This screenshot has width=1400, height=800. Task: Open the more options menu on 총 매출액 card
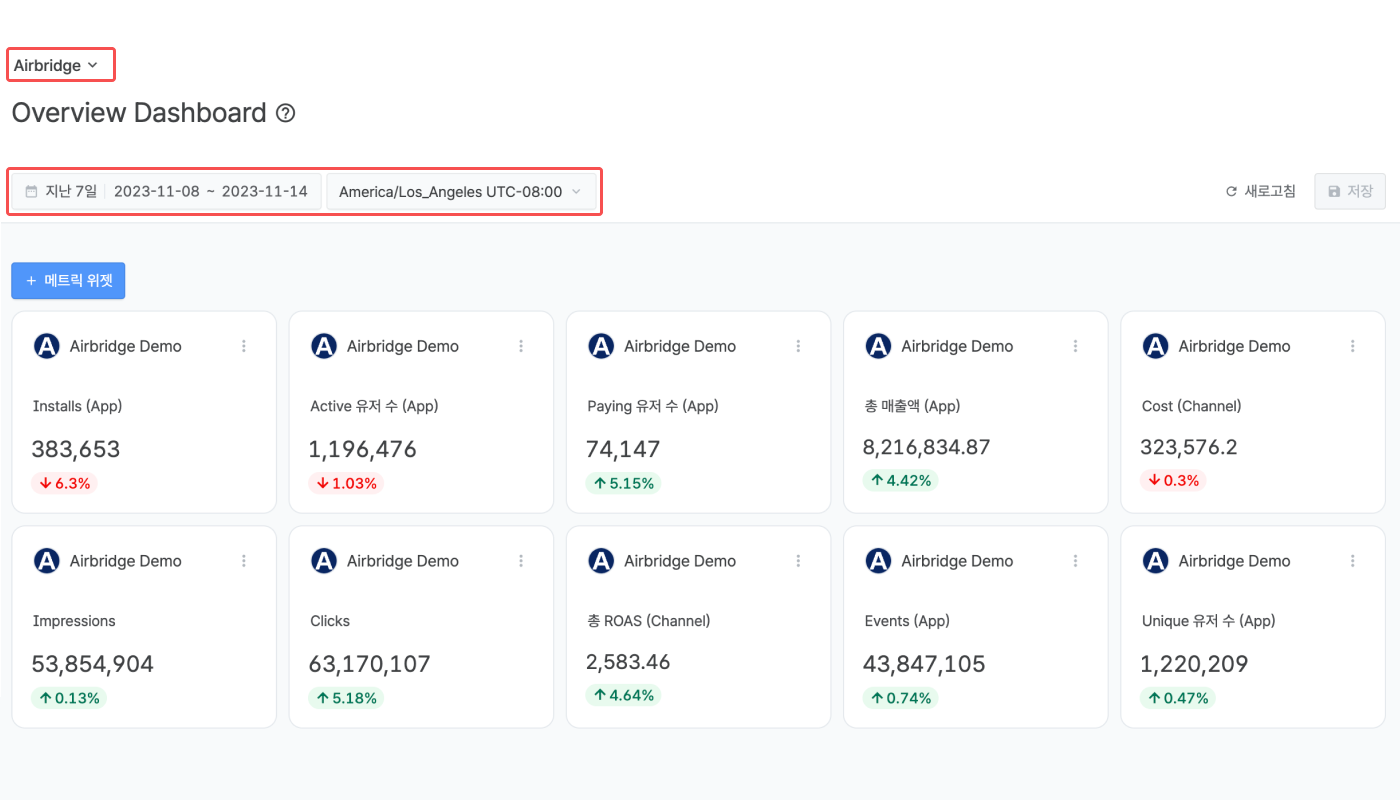point(1075,346)
